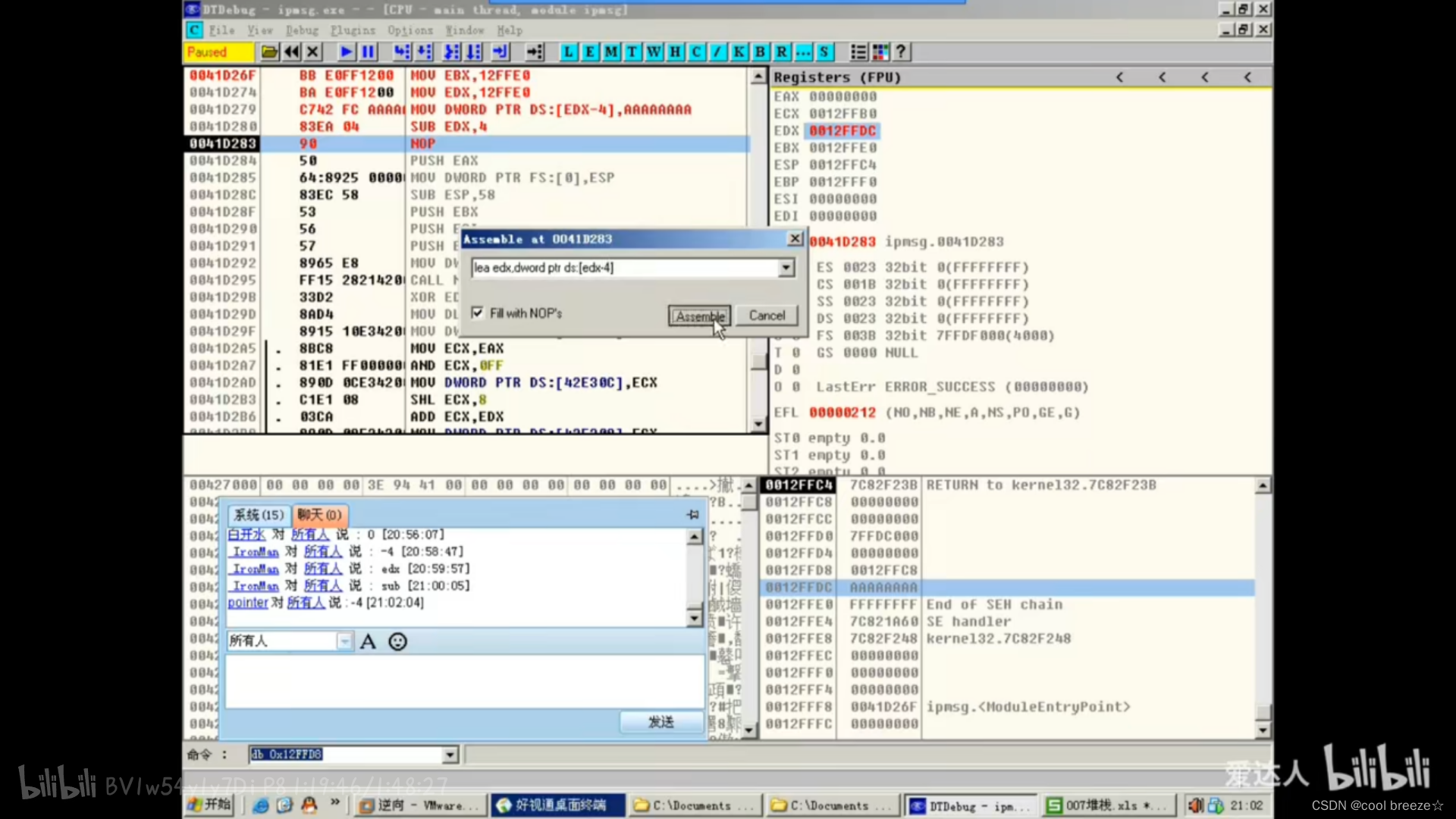Open debugging options list icon
Viewport: 1456px width, 819px height.
point(858,52)
